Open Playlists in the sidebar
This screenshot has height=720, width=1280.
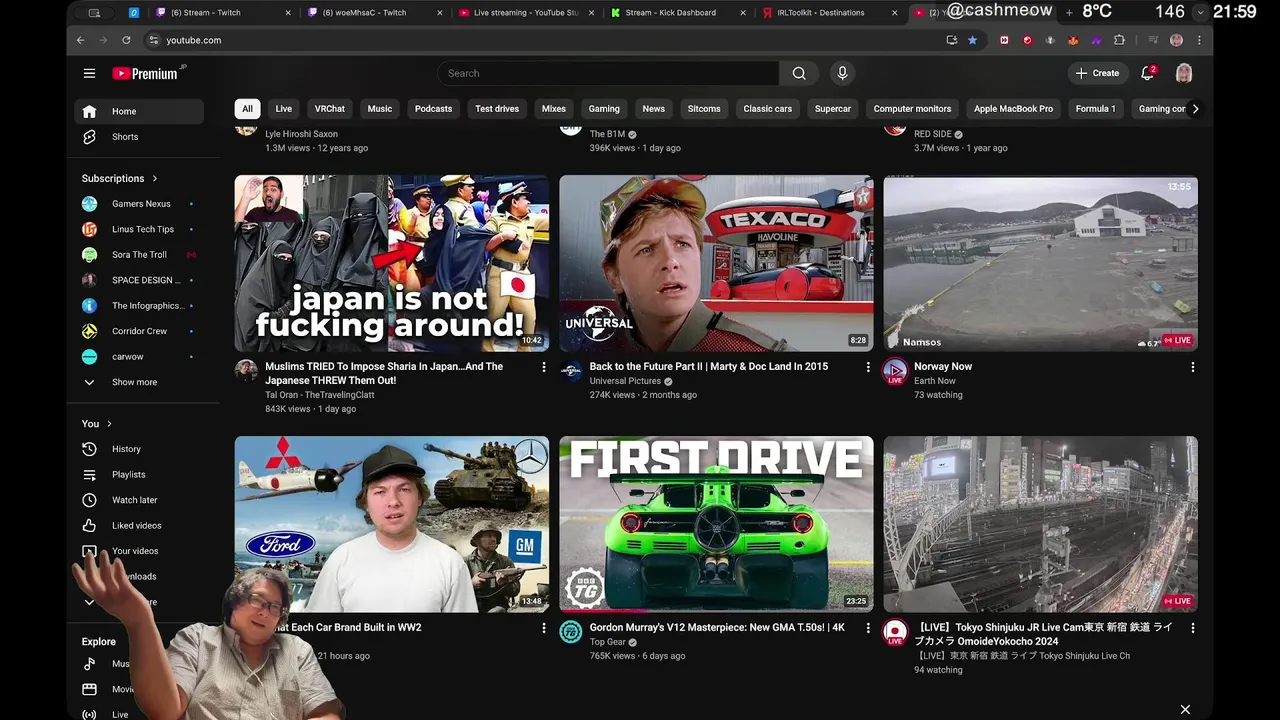click(139, 474)
